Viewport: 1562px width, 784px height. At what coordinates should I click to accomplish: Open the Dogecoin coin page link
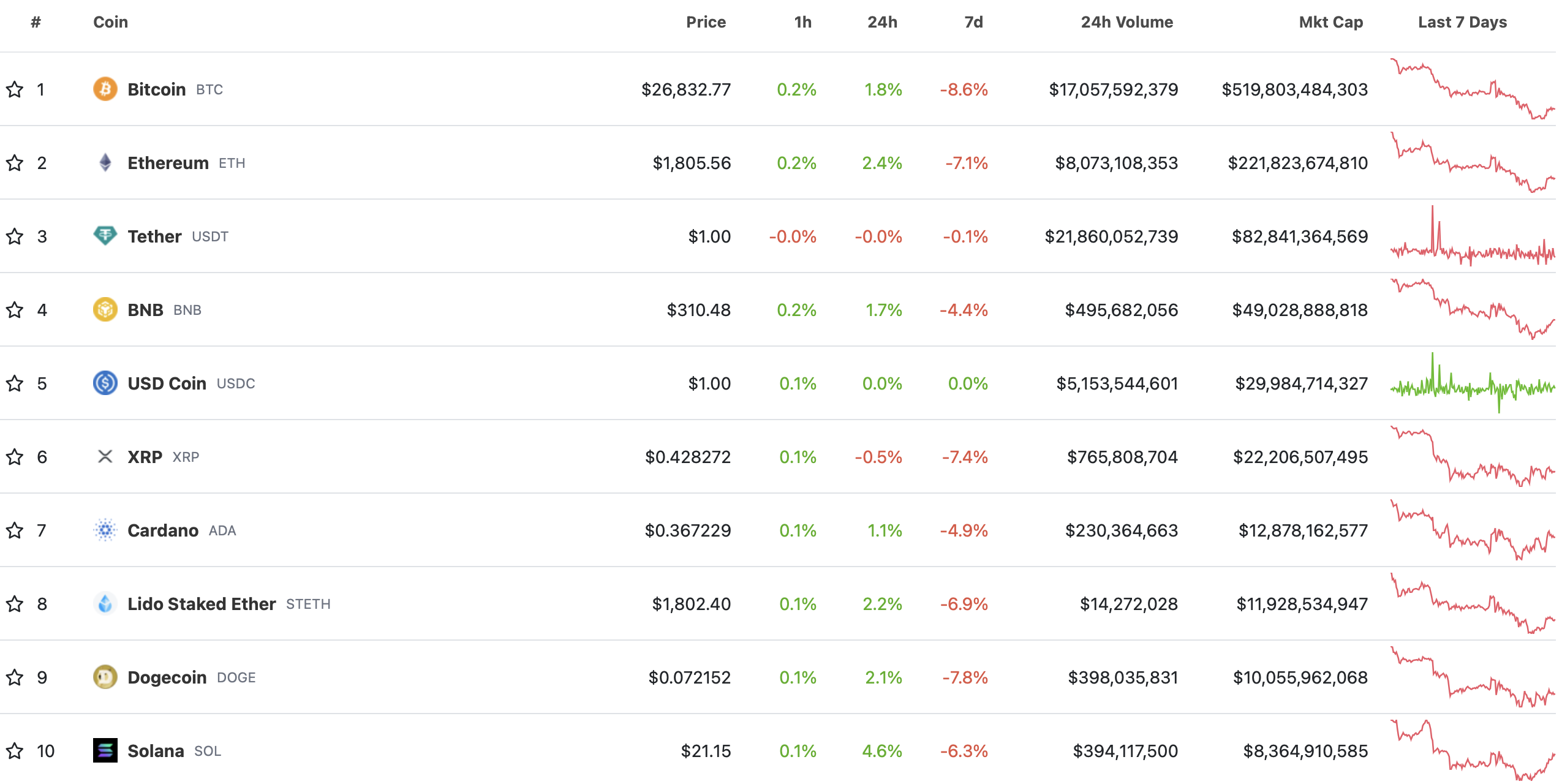coord(167,677)
